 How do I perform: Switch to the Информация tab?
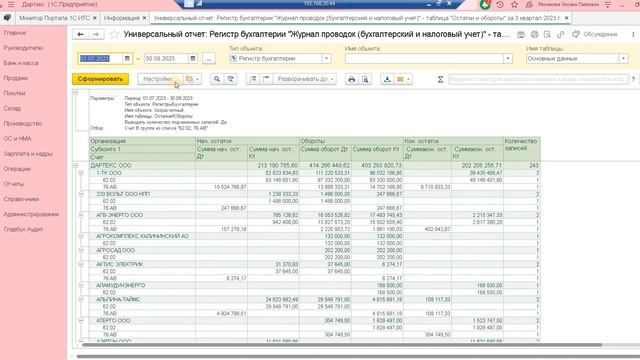[x=122, y=18]
